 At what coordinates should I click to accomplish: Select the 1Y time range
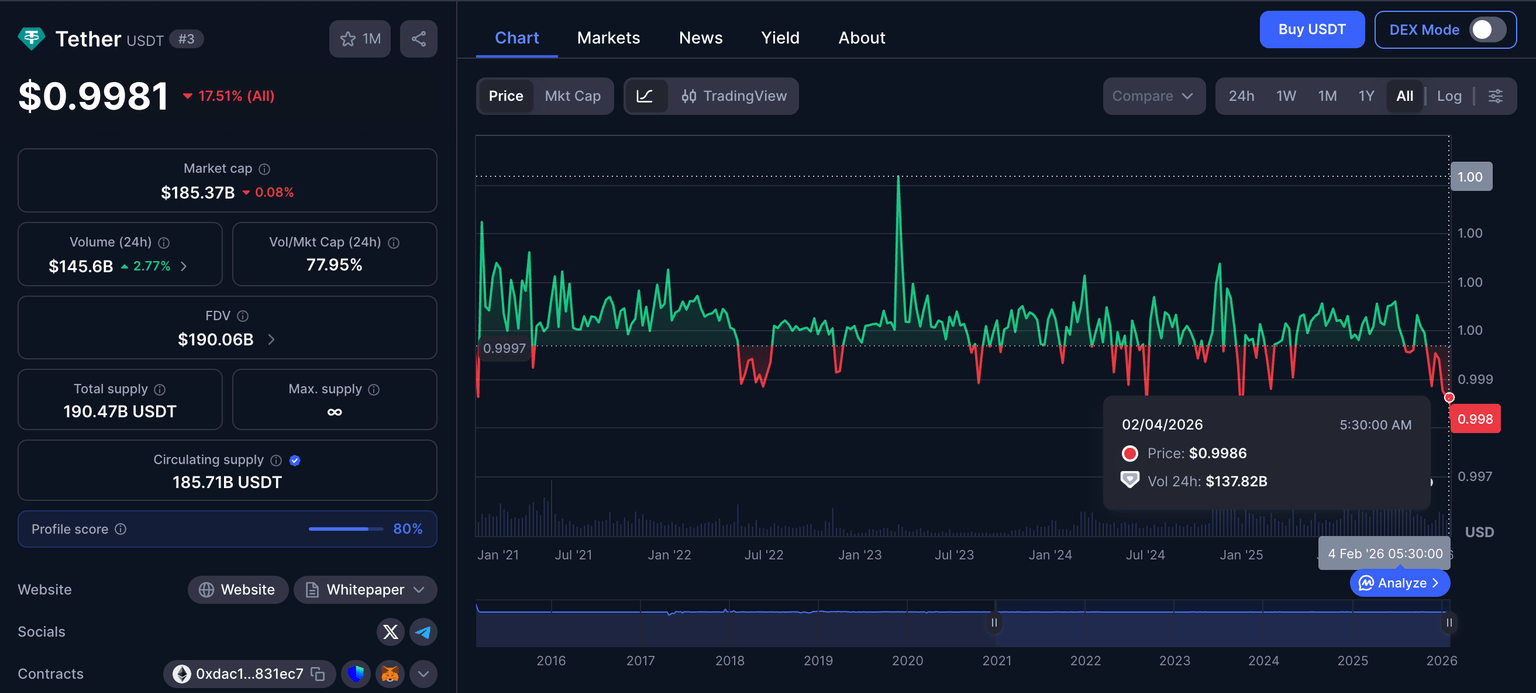[1366, 96]
